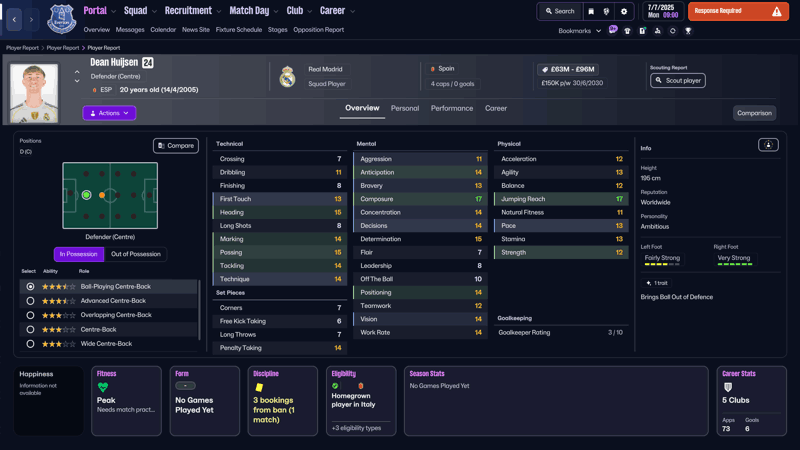Click the £63M - £96M value tag

(x=568, y=69)
